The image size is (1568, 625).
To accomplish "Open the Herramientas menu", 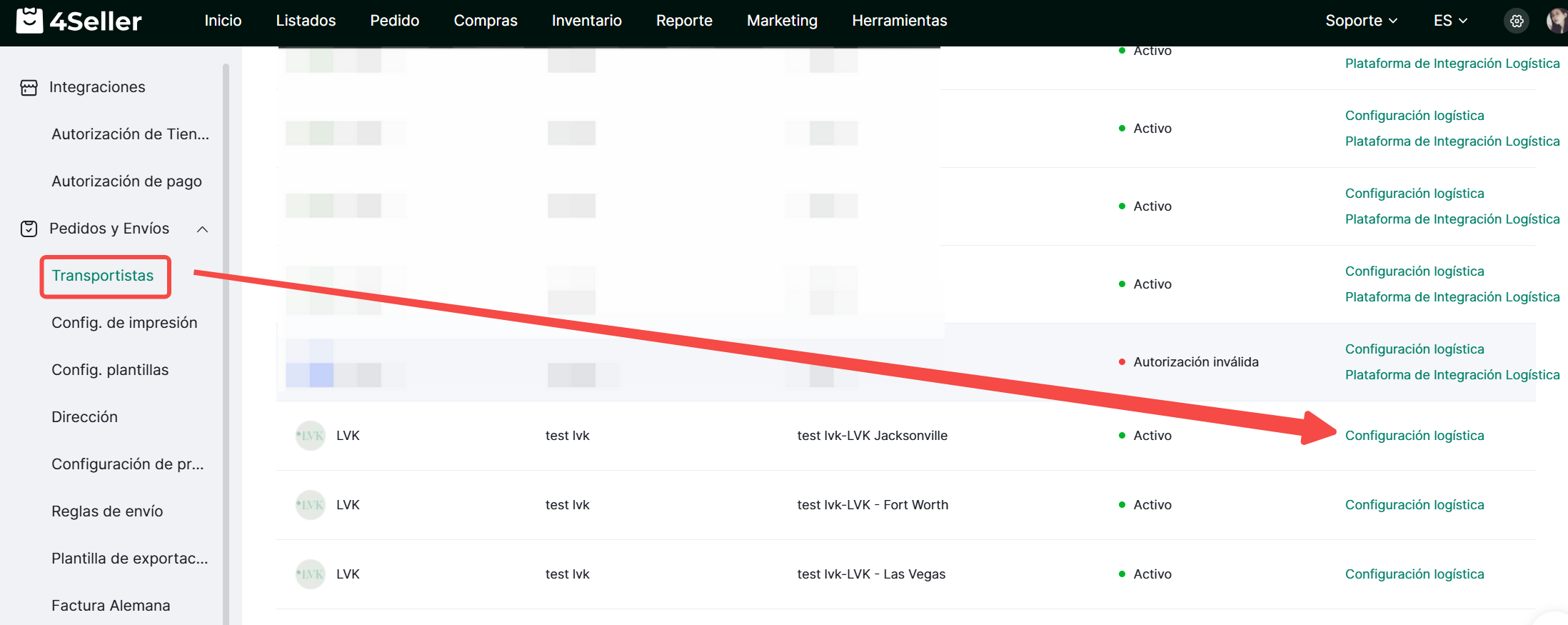I will click(x=899, y=21).
